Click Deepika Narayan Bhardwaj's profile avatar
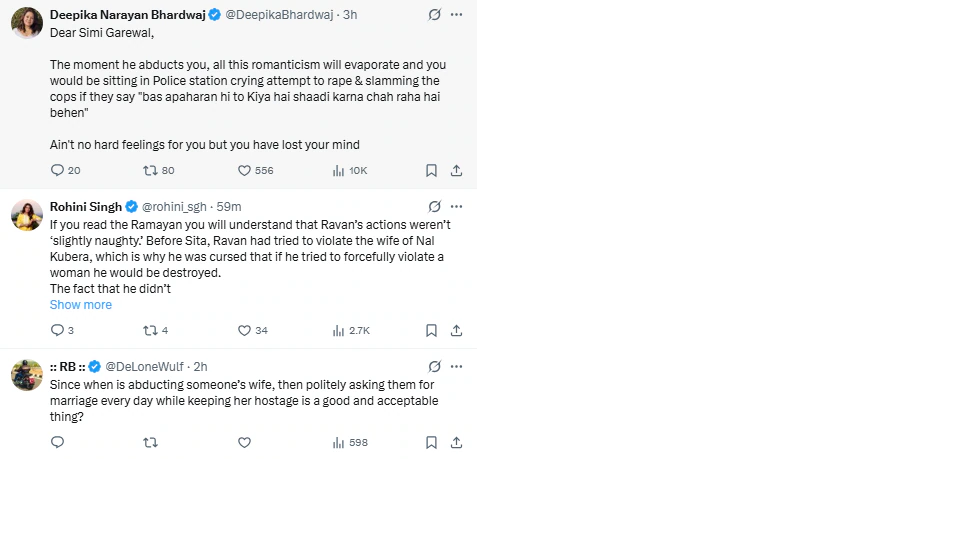The image size is (970, 545). (27, 22)
